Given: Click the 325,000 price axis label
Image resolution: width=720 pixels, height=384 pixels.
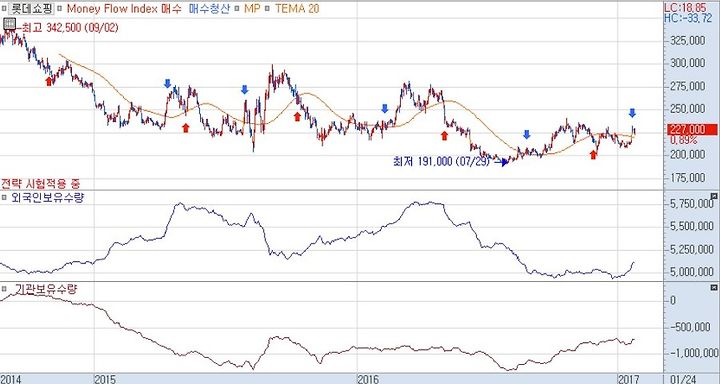Looking at the screenshot, I should (687, 40).
